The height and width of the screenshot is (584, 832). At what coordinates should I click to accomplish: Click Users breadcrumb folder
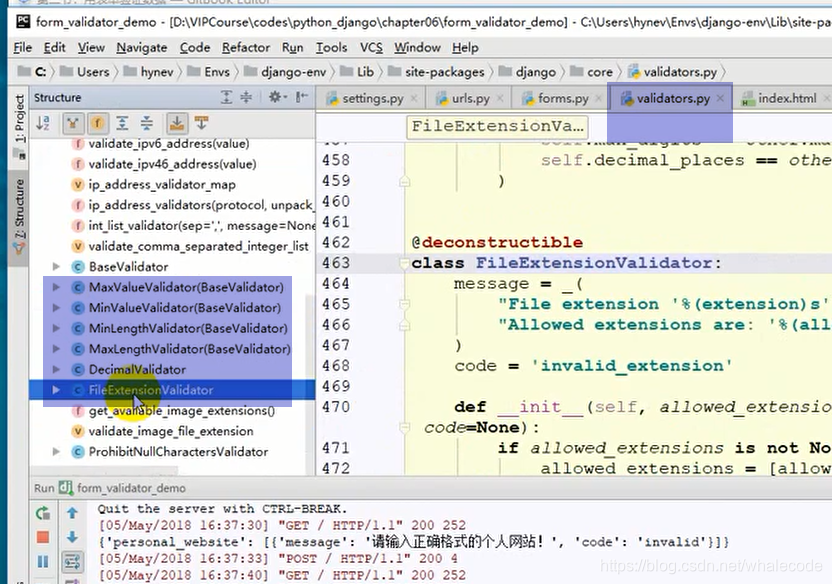[x=84, y=72]
